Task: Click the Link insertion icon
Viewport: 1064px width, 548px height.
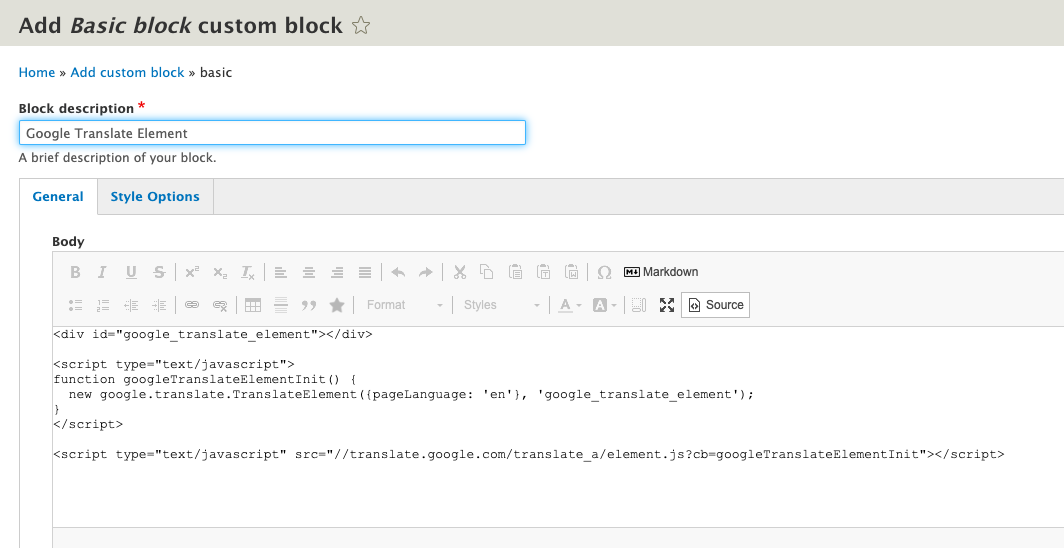Action: click(192, 305)
